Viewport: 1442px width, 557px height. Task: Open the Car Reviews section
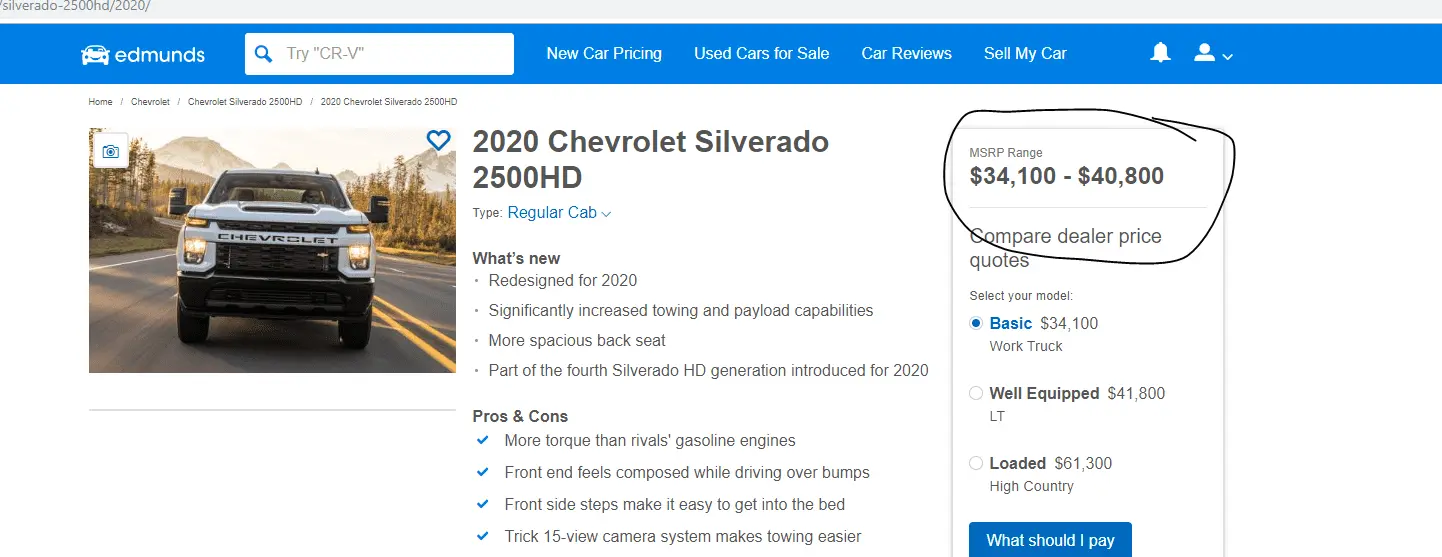[x=906, y=54]
